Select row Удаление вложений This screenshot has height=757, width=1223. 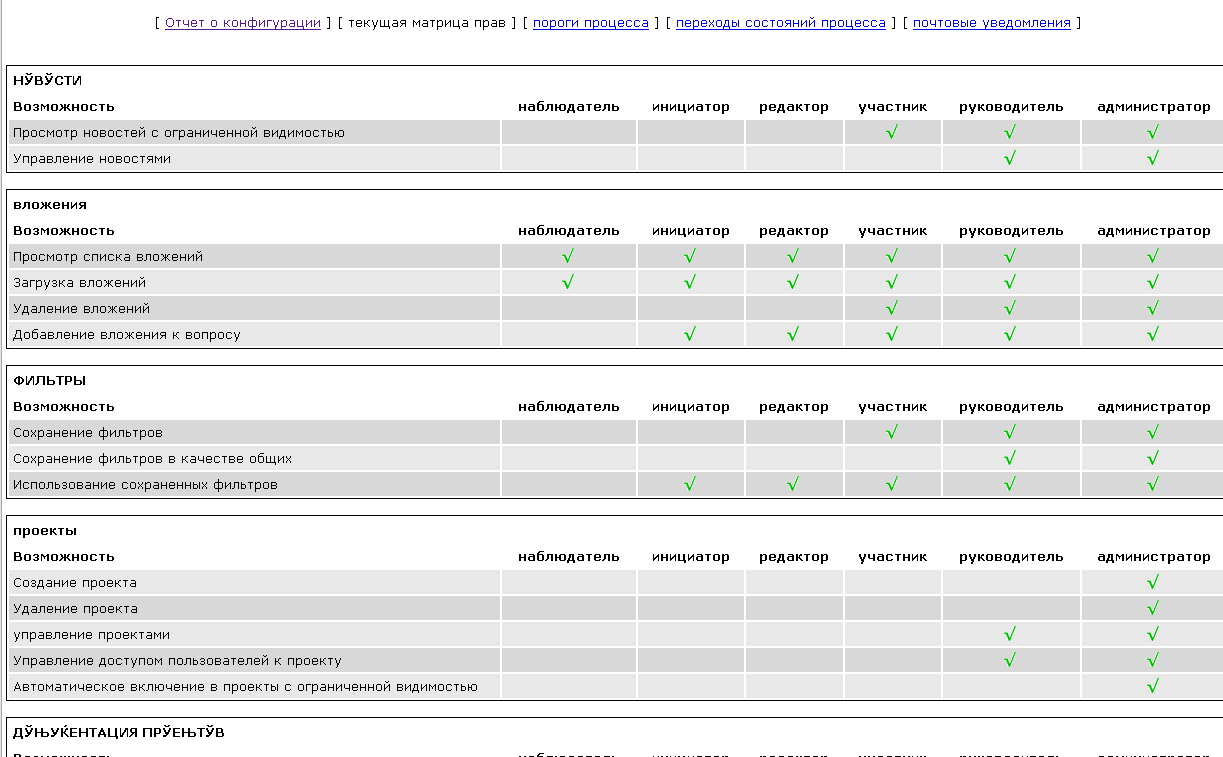point(615,308)
